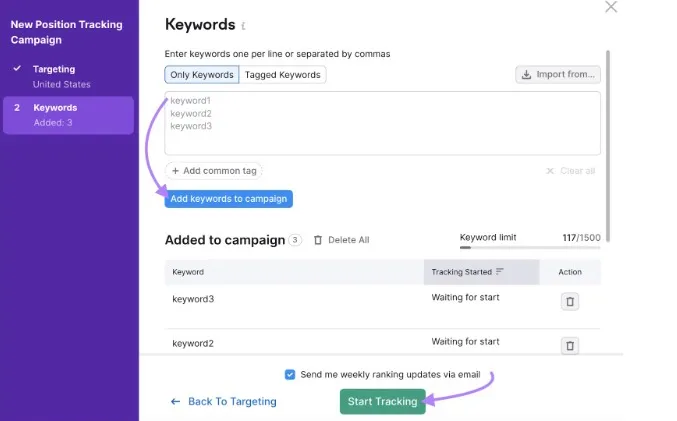
Task: Click the dialog vertical scrollbar
Action: tap(608, 146)
